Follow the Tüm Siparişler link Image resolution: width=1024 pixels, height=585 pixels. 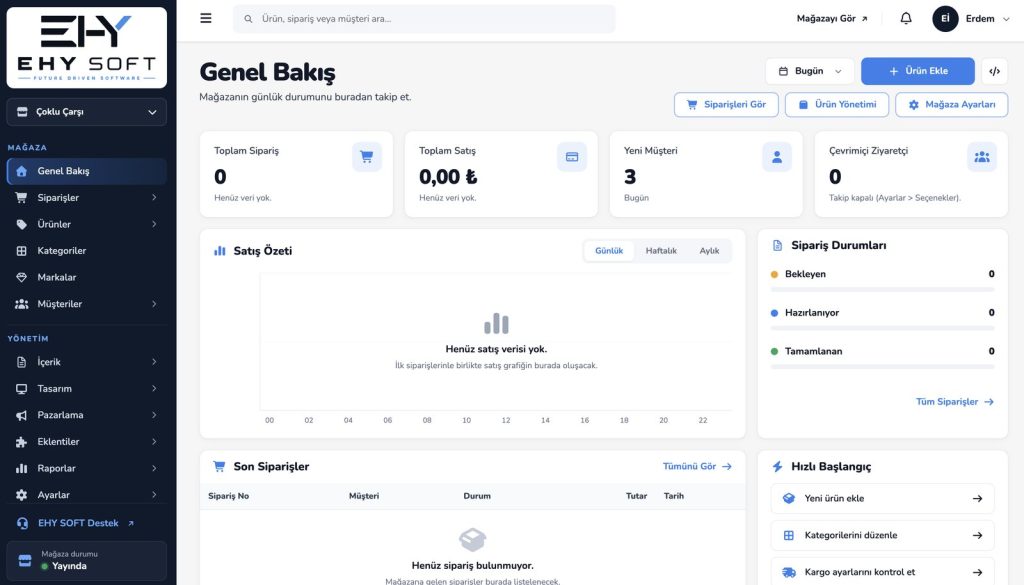click(955, 402)
